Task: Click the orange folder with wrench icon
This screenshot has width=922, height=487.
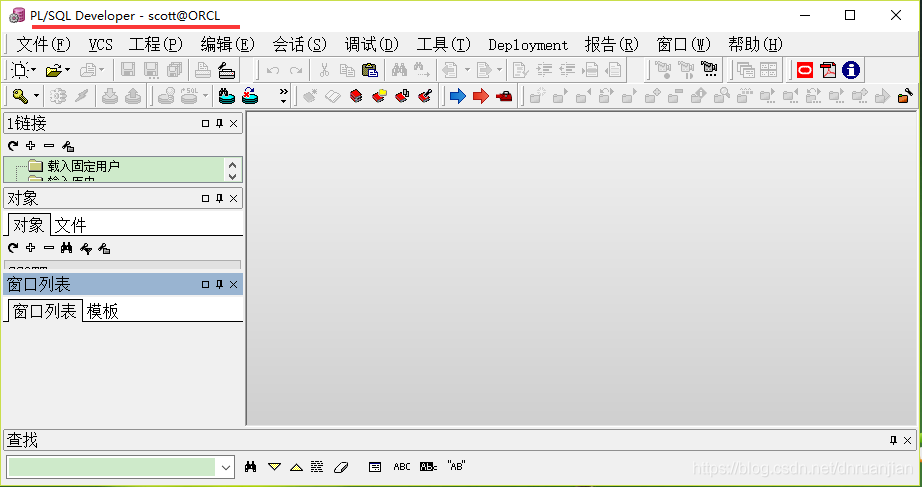Action: [x=905, y=96]
